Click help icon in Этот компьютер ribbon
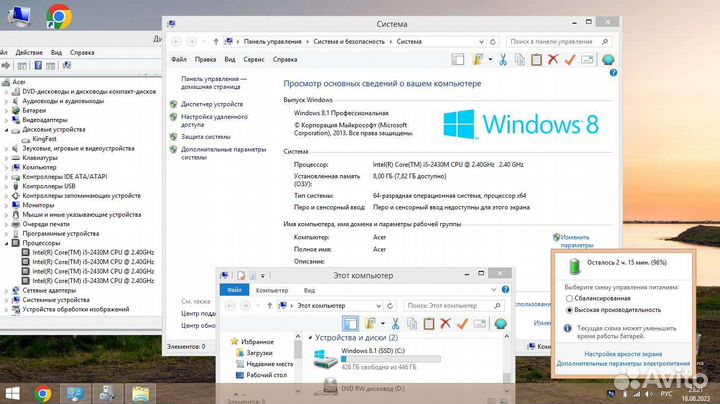This screenshot has width=720, height=404. (x=506, y=290)
